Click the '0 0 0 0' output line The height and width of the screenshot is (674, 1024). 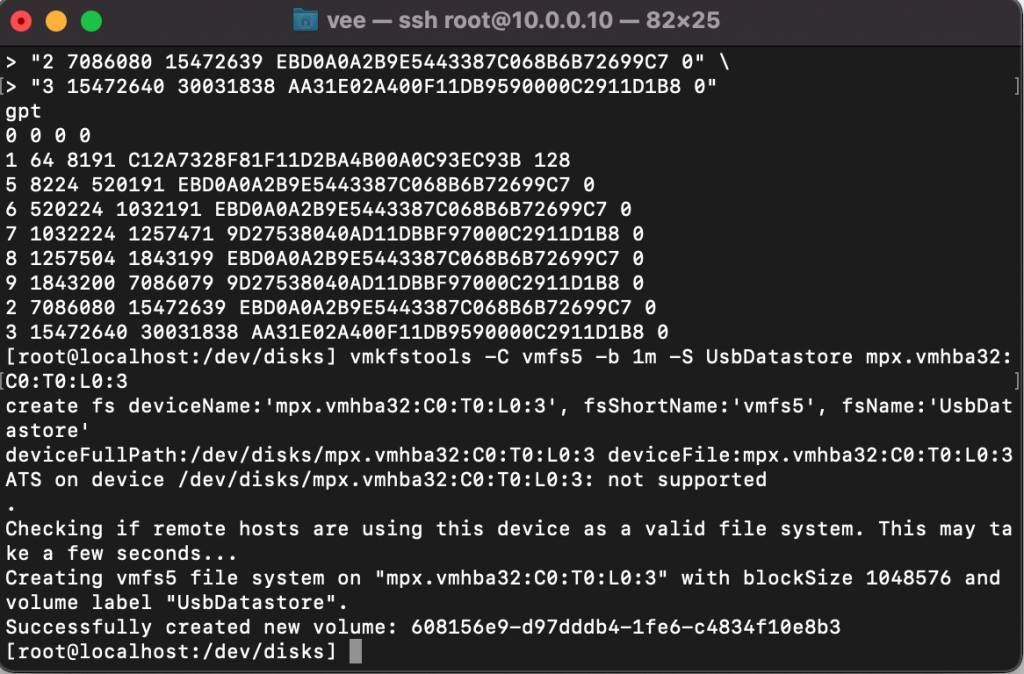(x=48, y=135)
